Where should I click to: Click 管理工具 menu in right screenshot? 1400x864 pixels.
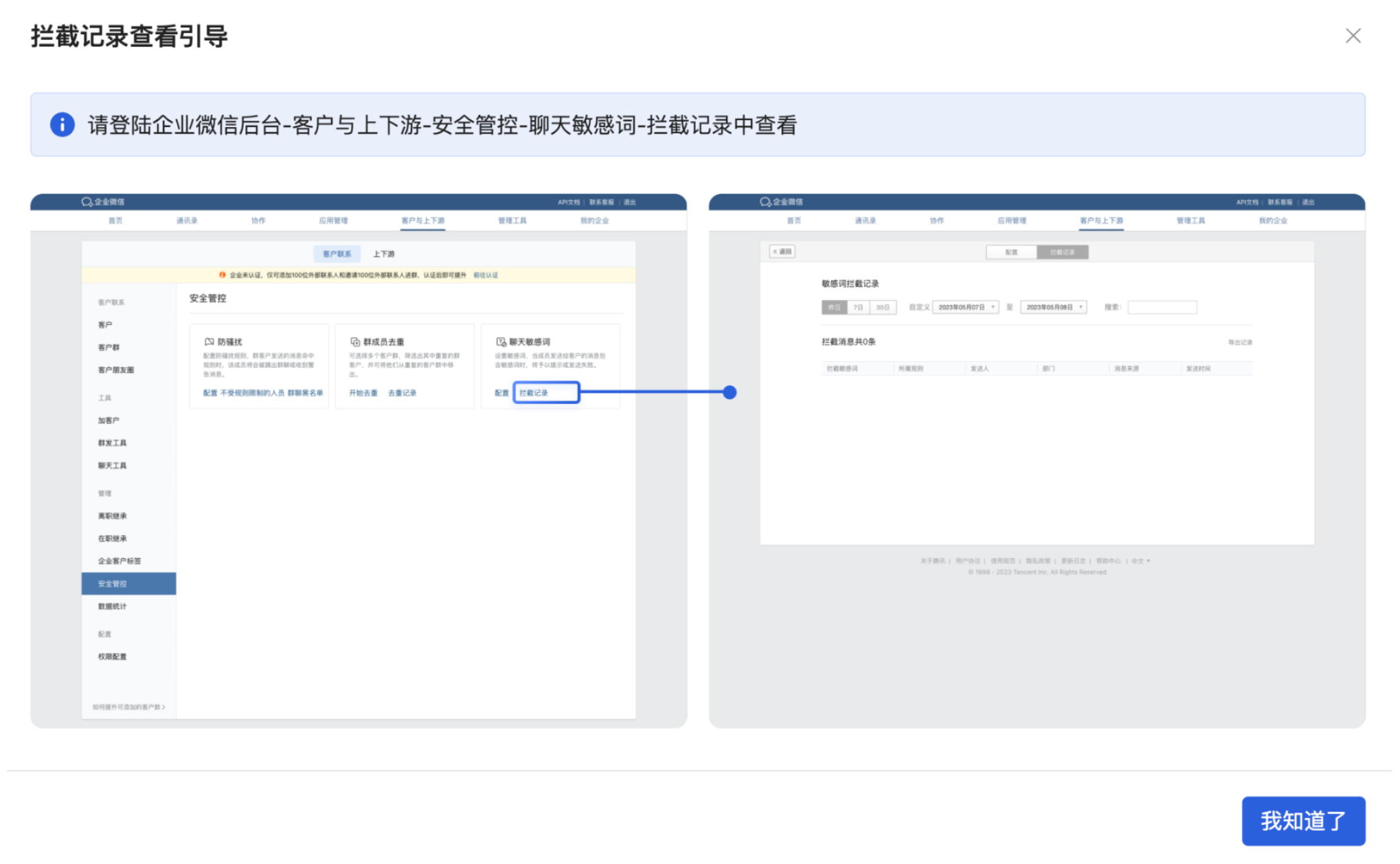(x=1190, y=220)
